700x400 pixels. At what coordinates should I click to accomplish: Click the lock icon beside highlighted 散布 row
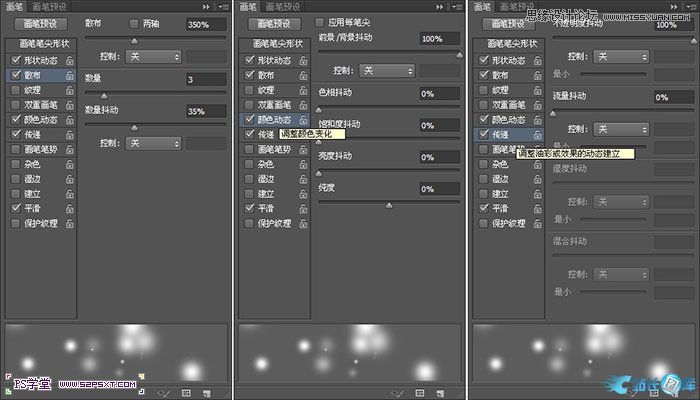coord(70,75)
